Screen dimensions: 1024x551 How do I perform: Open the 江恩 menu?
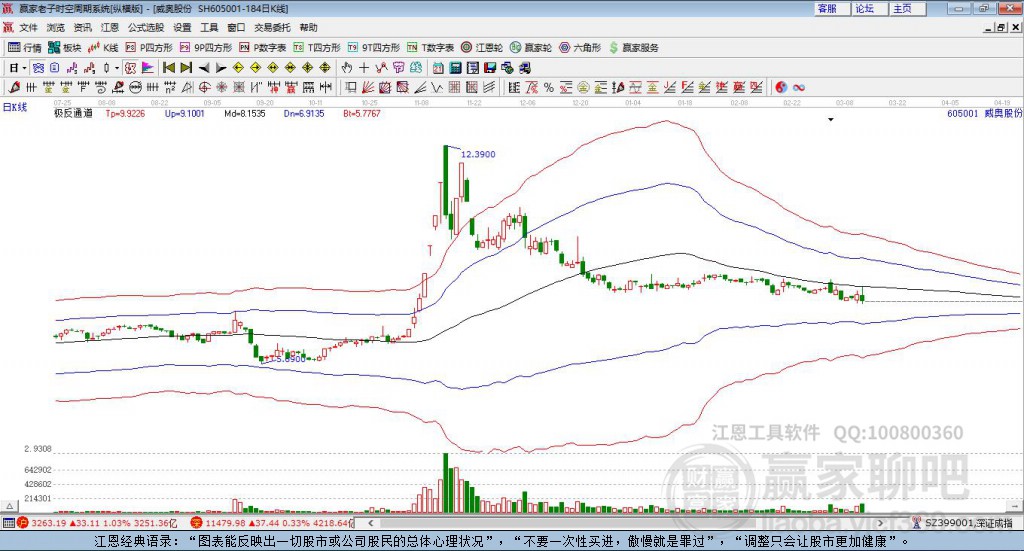point(110,27)
